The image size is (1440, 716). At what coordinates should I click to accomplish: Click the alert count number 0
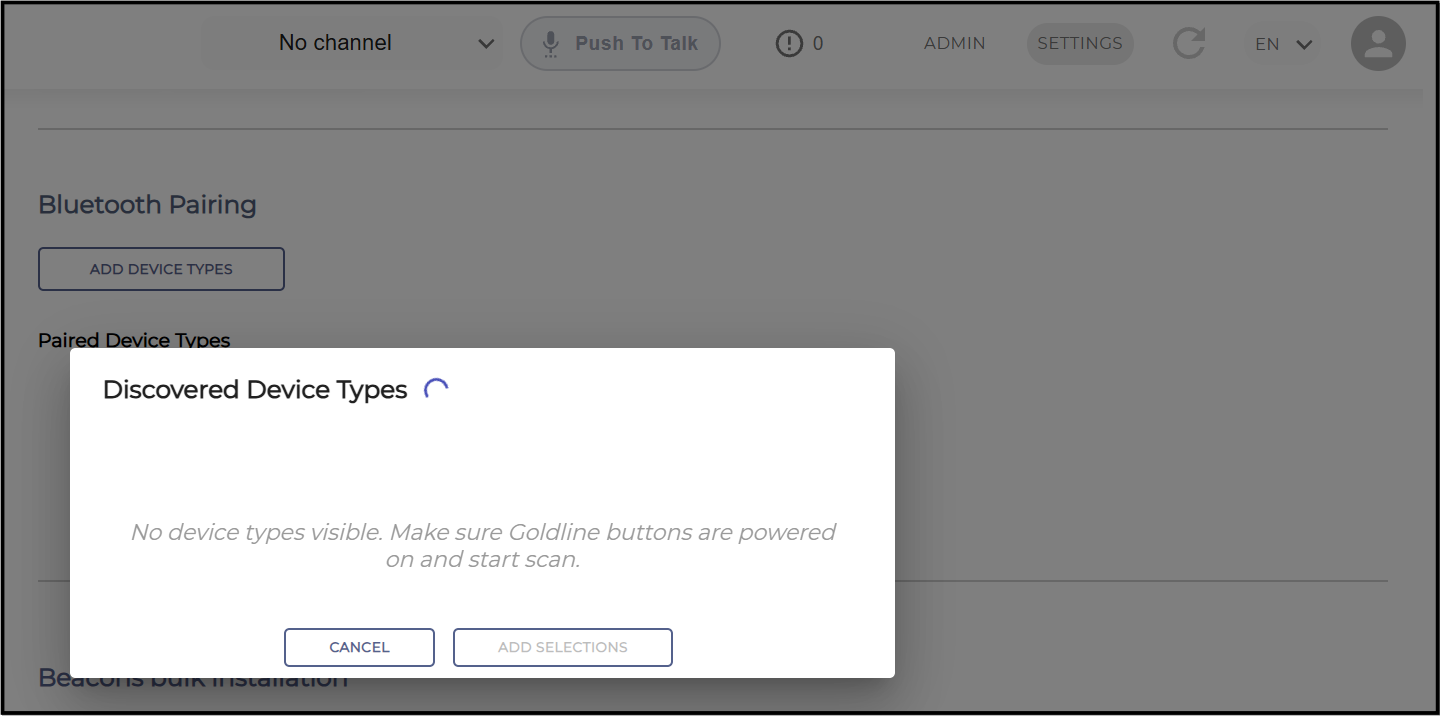pos(818,43)
